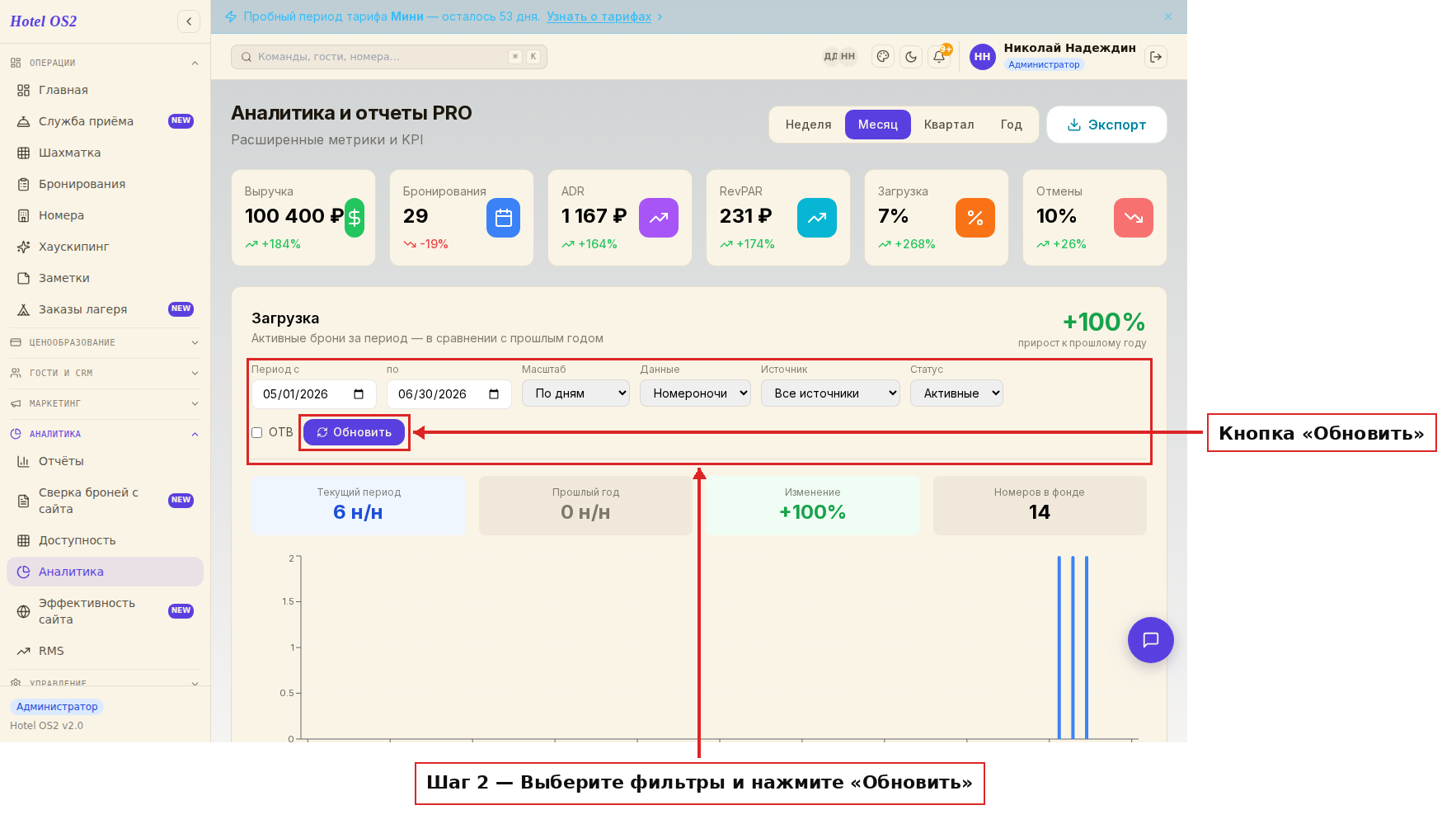Collapse the ОПЕРАЦИИ section
Viewport: 1456px width, 824px height.
[x=105, y=63]
